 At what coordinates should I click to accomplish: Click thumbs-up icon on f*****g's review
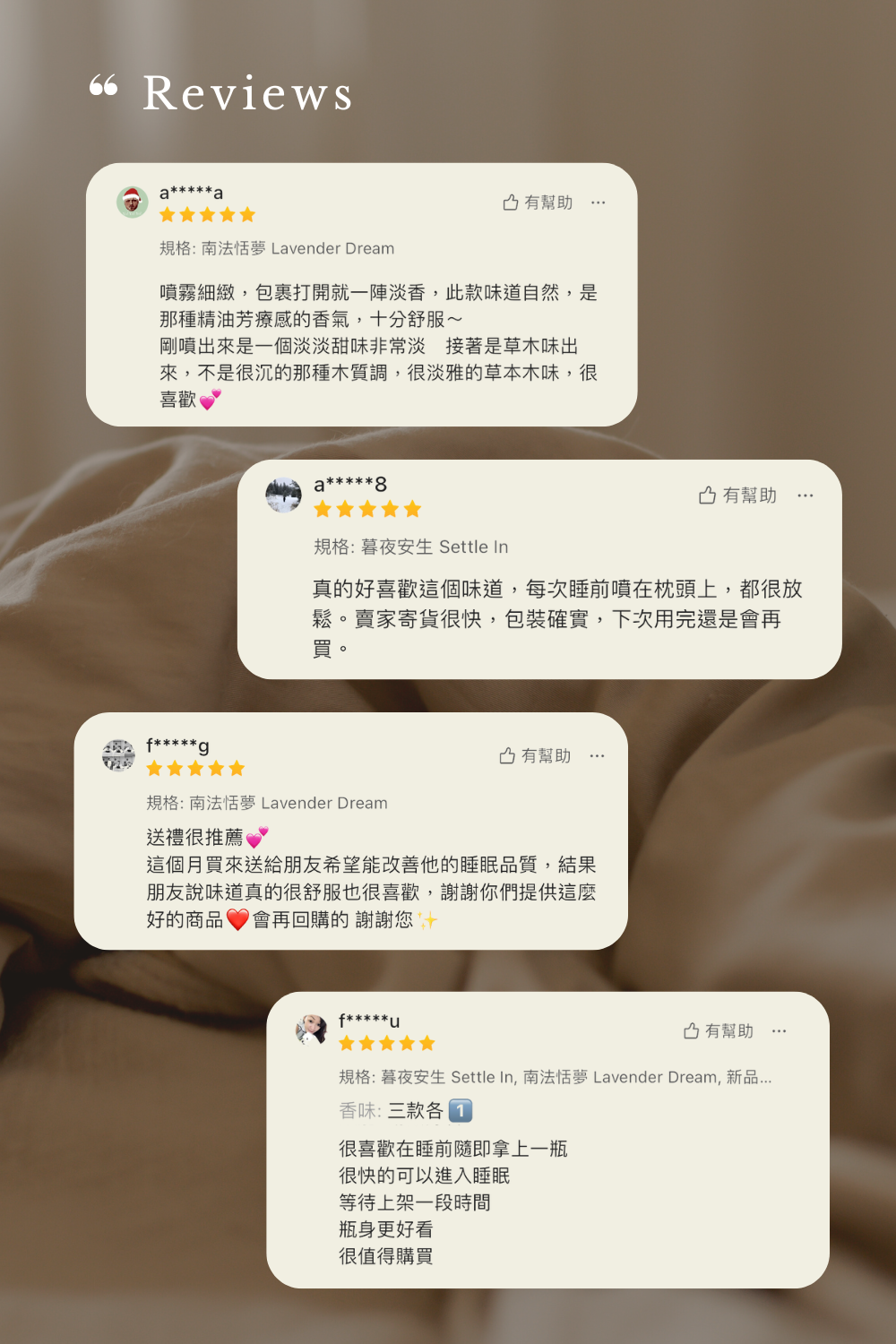click(507, 756)
